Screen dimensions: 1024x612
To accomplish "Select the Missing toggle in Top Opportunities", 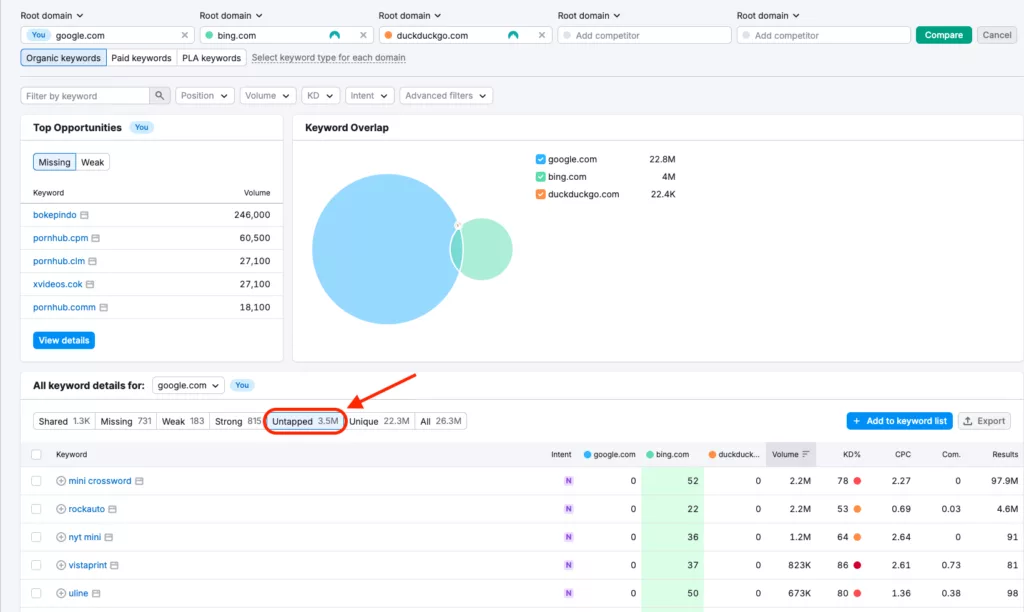I will pyautogui.click(x=54, y=162).
